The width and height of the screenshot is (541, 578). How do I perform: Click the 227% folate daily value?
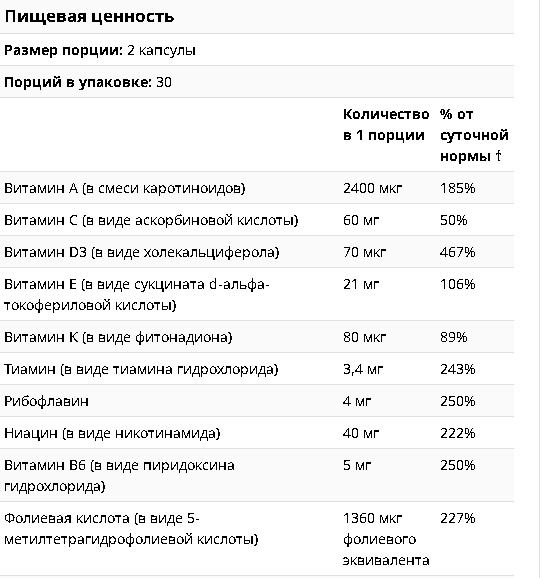tap(457, 518)
